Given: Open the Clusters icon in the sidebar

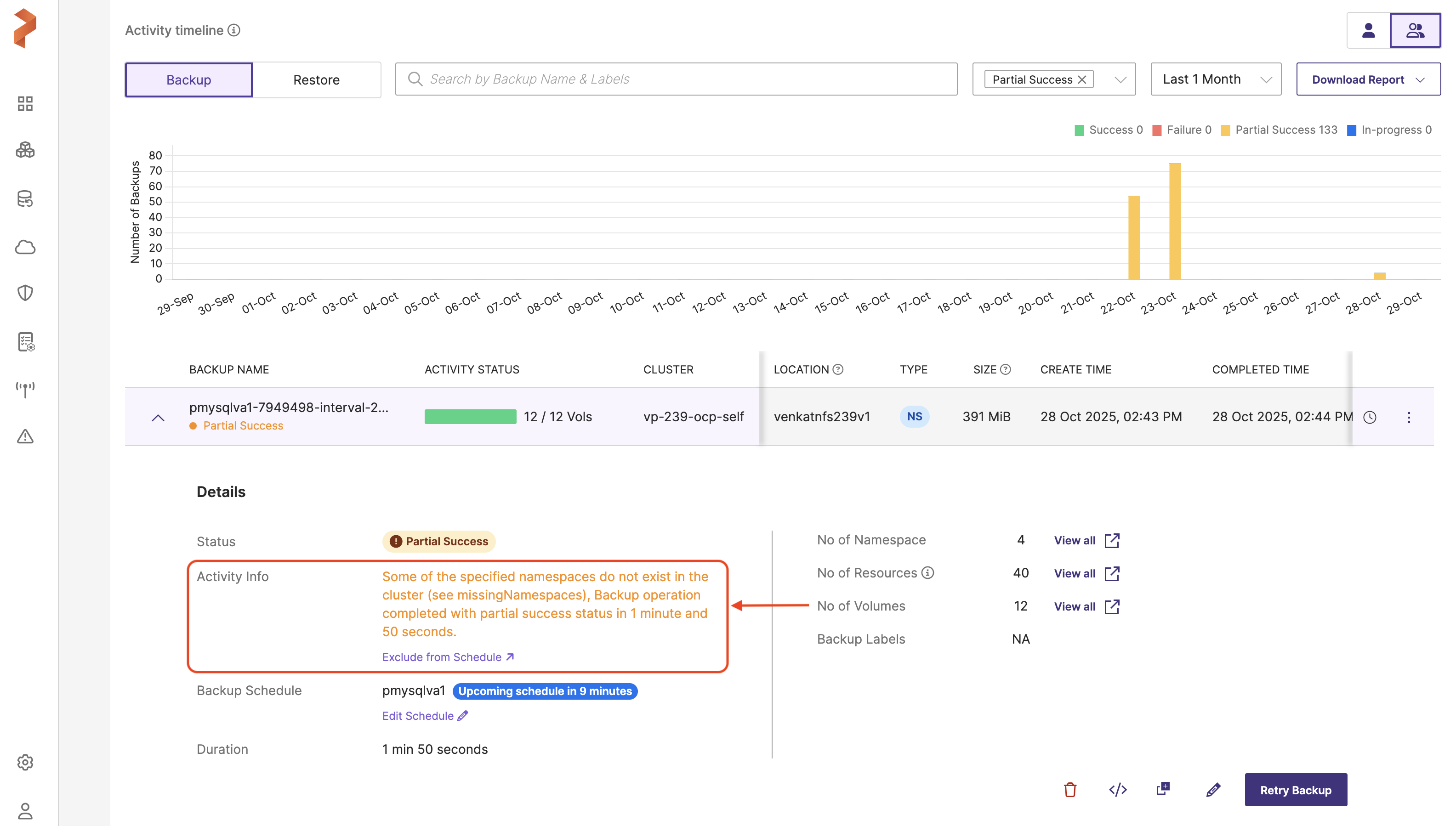Looking at the screenshot, I should (25, 150).
